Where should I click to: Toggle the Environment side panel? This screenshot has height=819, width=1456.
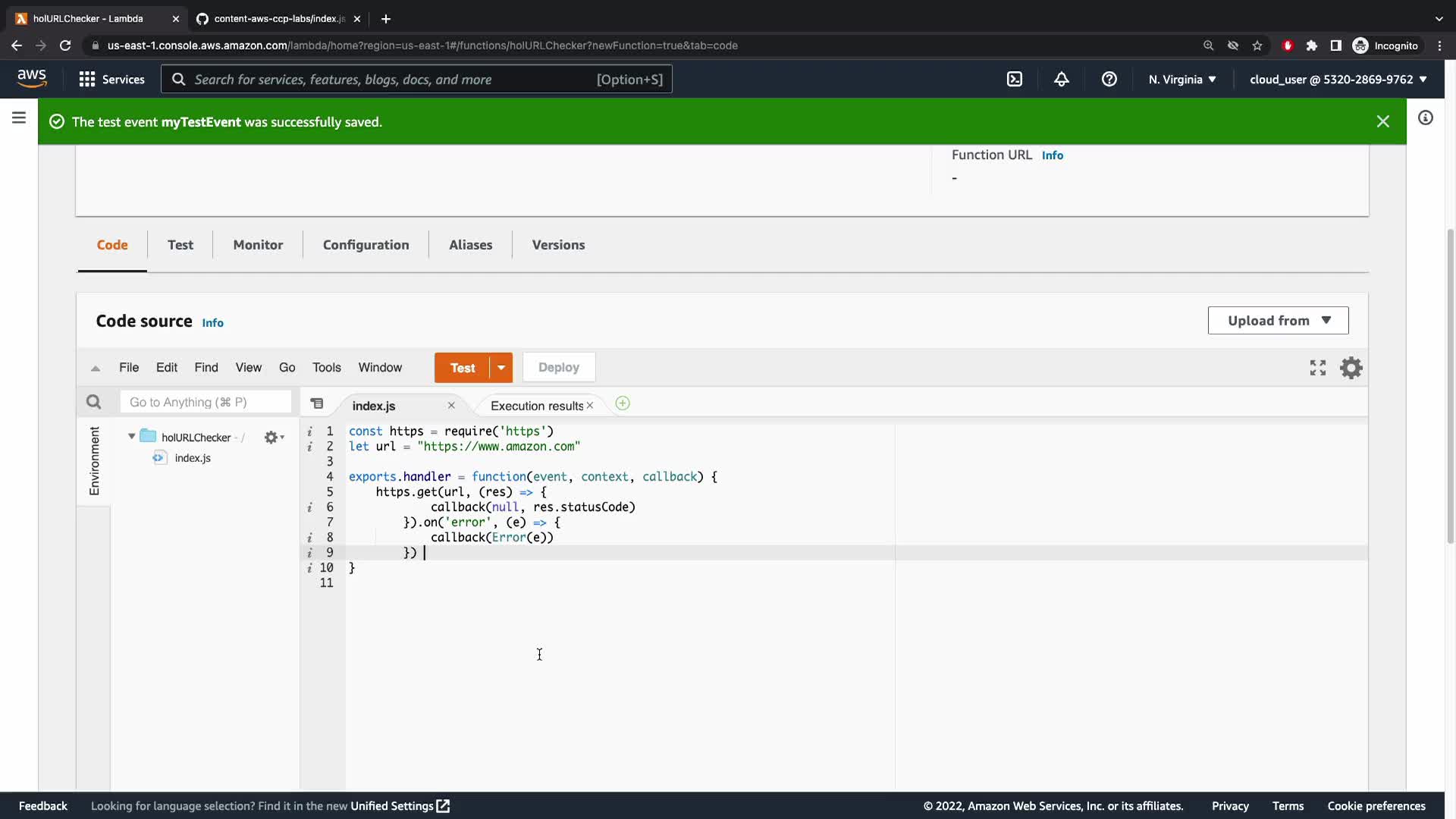coord(94,460)
